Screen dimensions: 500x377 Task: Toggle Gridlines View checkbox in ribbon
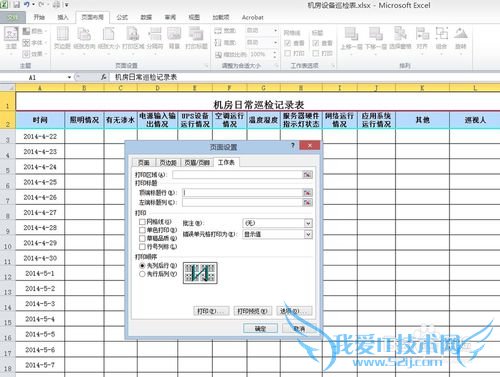point(288,43)
